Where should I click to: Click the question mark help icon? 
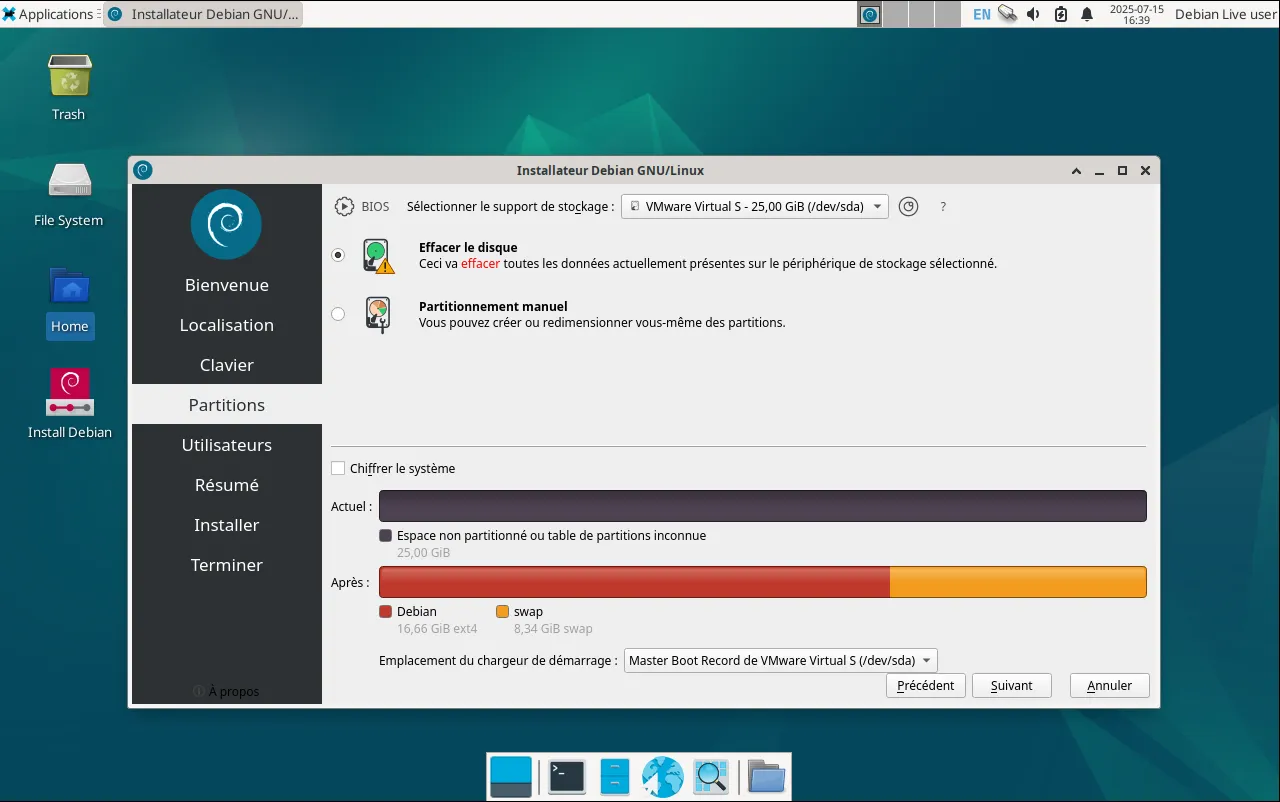pos(942,207)
